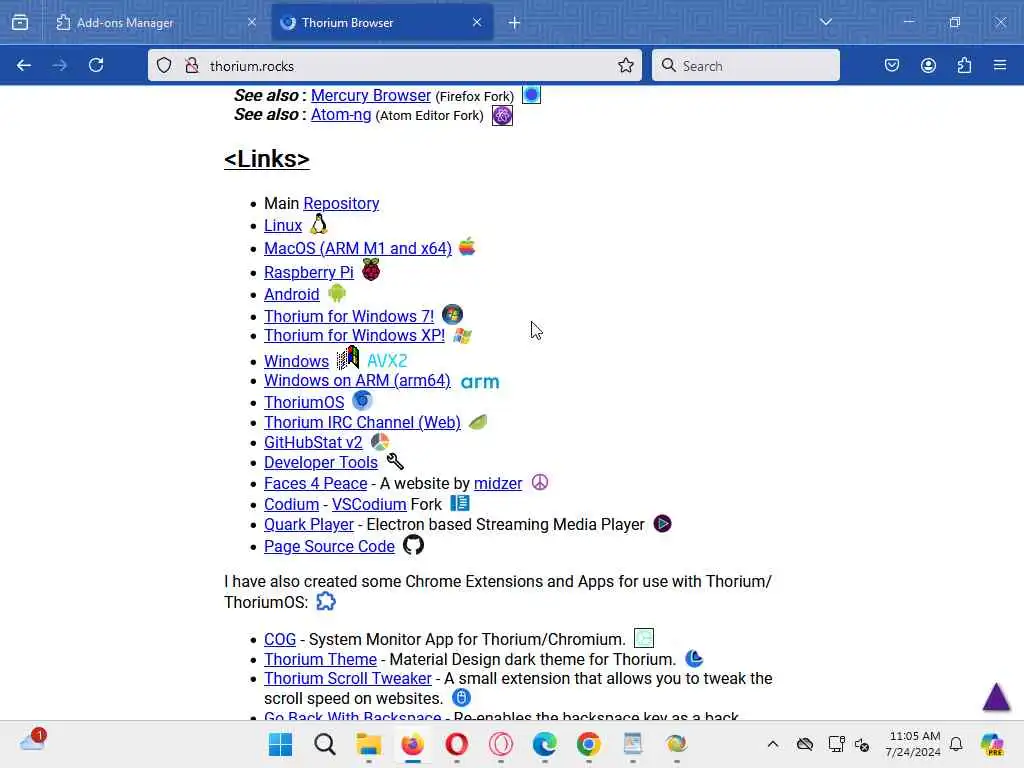
Task: Click the purple scroll-to-top triangle
Action: tap(997, 697)
